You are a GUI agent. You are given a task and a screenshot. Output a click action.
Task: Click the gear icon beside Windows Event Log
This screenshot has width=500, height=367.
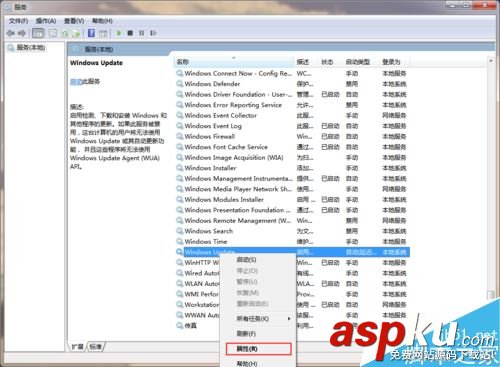click(x=180, y=126)
